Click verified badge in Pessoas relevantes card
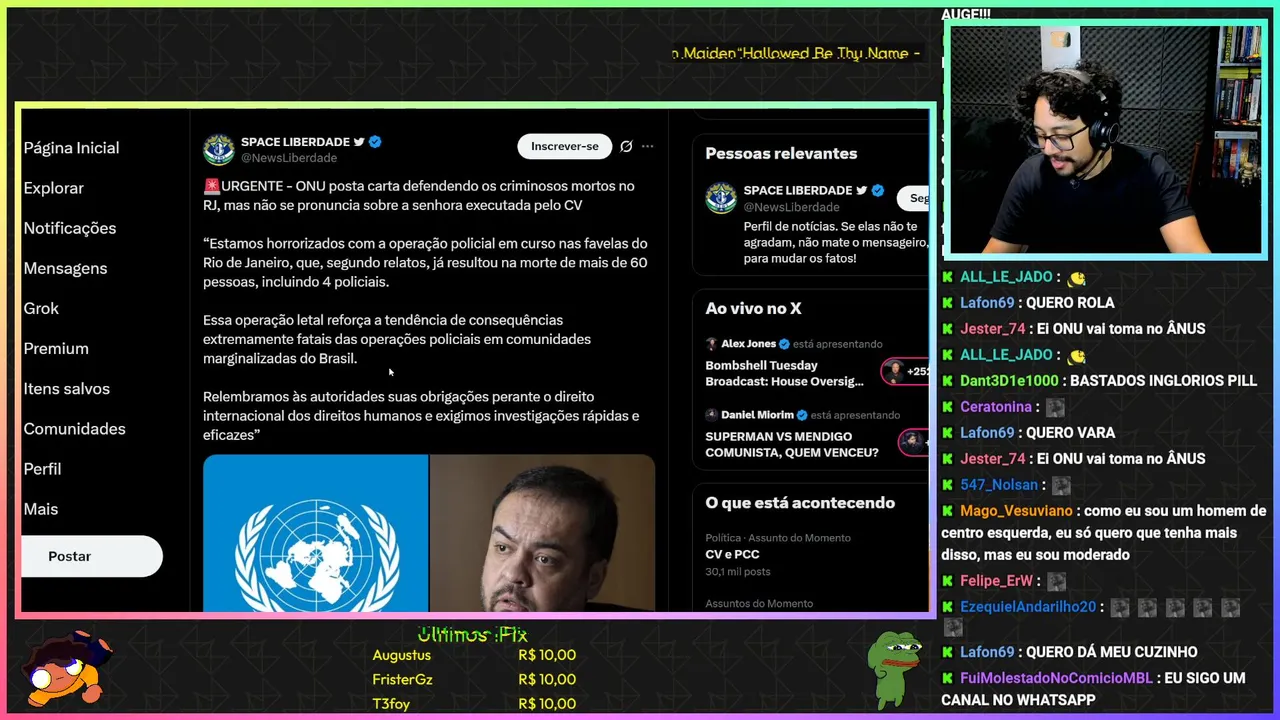 pos(877,190)
